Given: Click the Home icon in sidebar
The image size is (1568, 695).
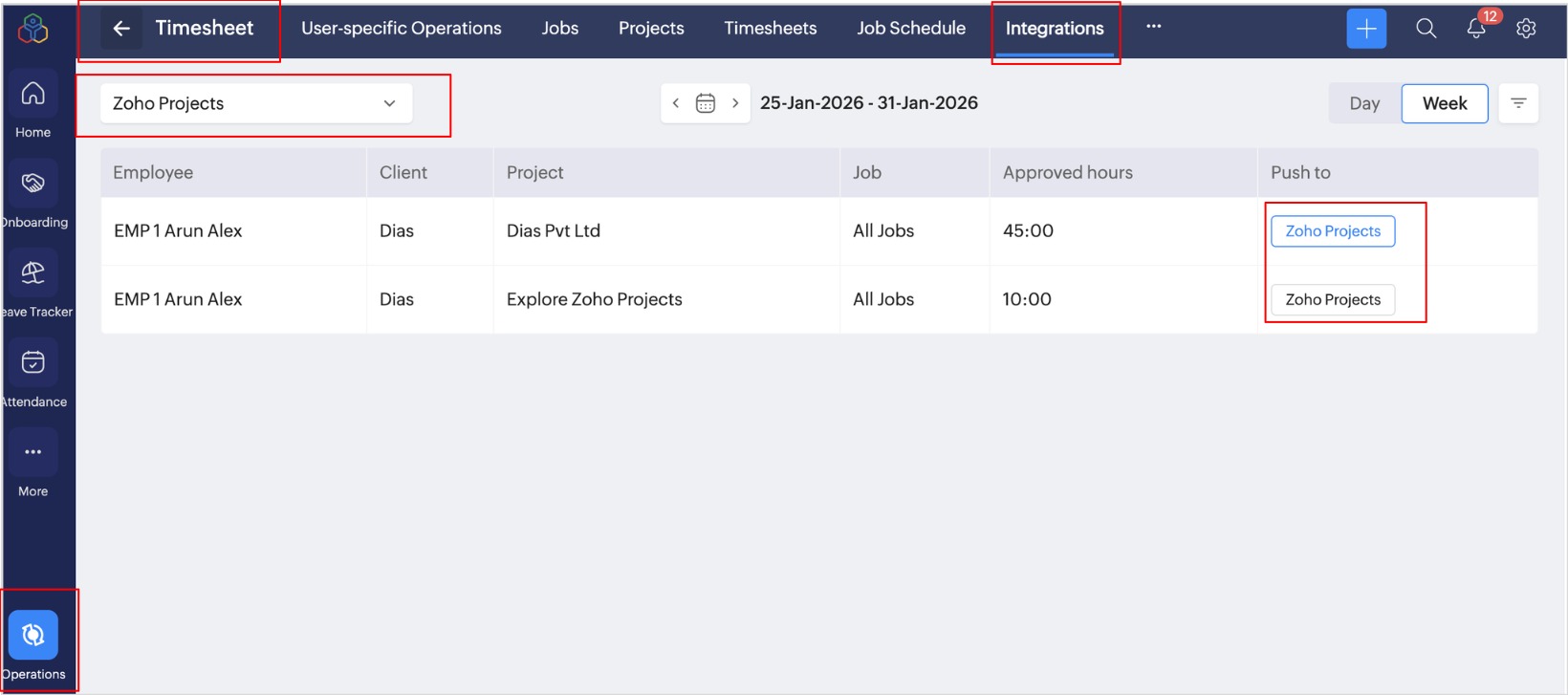Looking at the screenshot, I should tap(33, 94).
